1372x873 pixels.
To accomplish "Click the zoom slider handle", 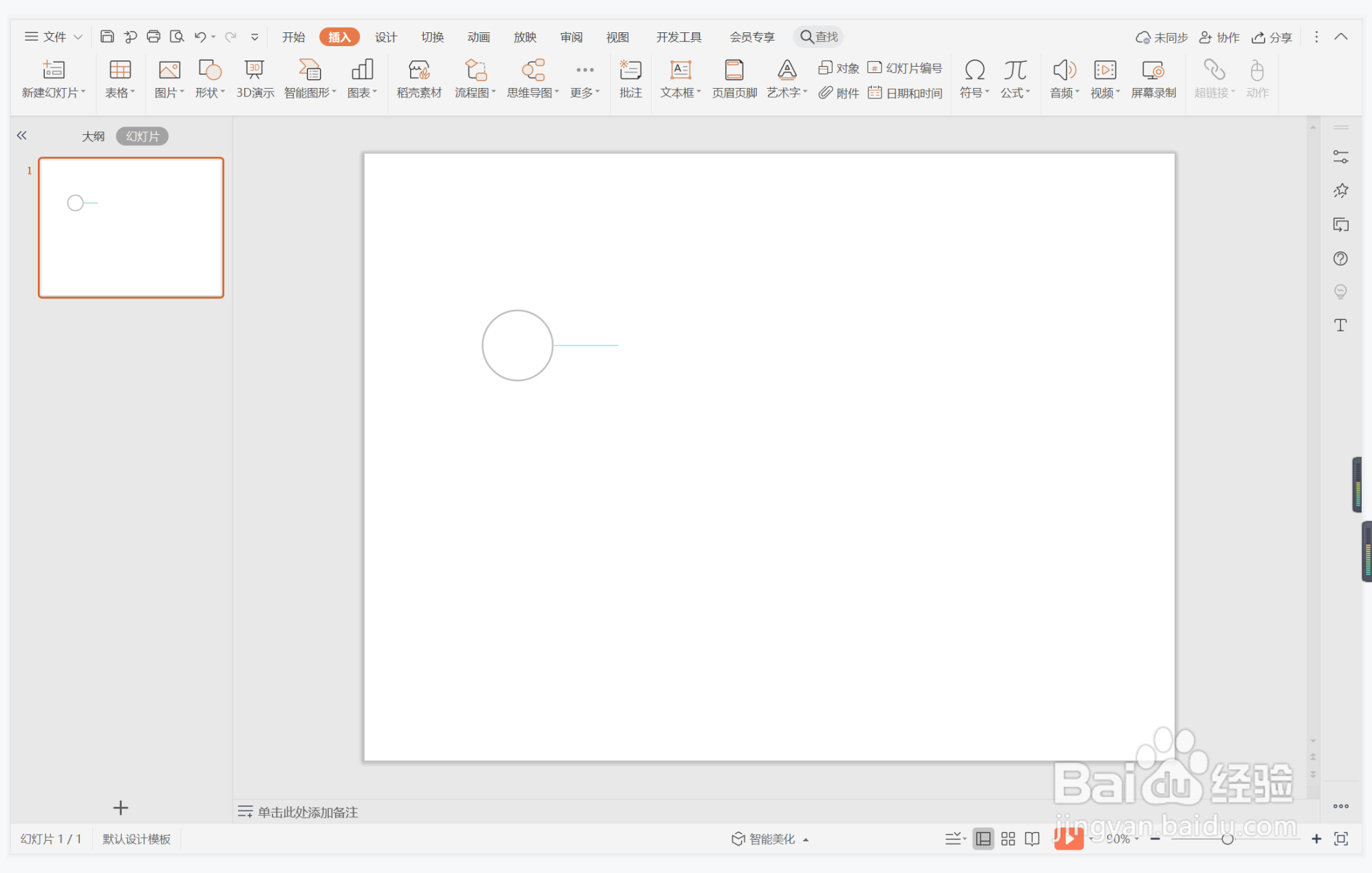I will coord(1227,839).
